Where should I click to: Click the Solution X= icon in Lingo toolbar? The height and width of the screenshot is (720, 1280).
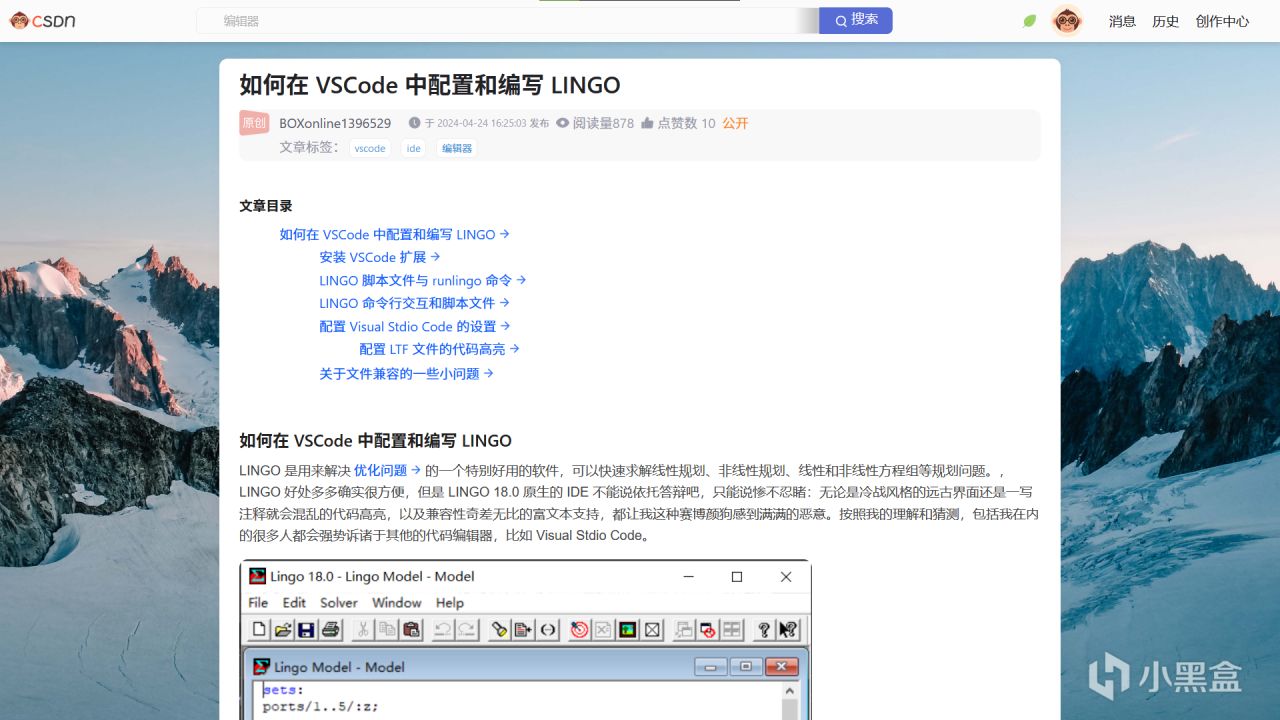603,629
